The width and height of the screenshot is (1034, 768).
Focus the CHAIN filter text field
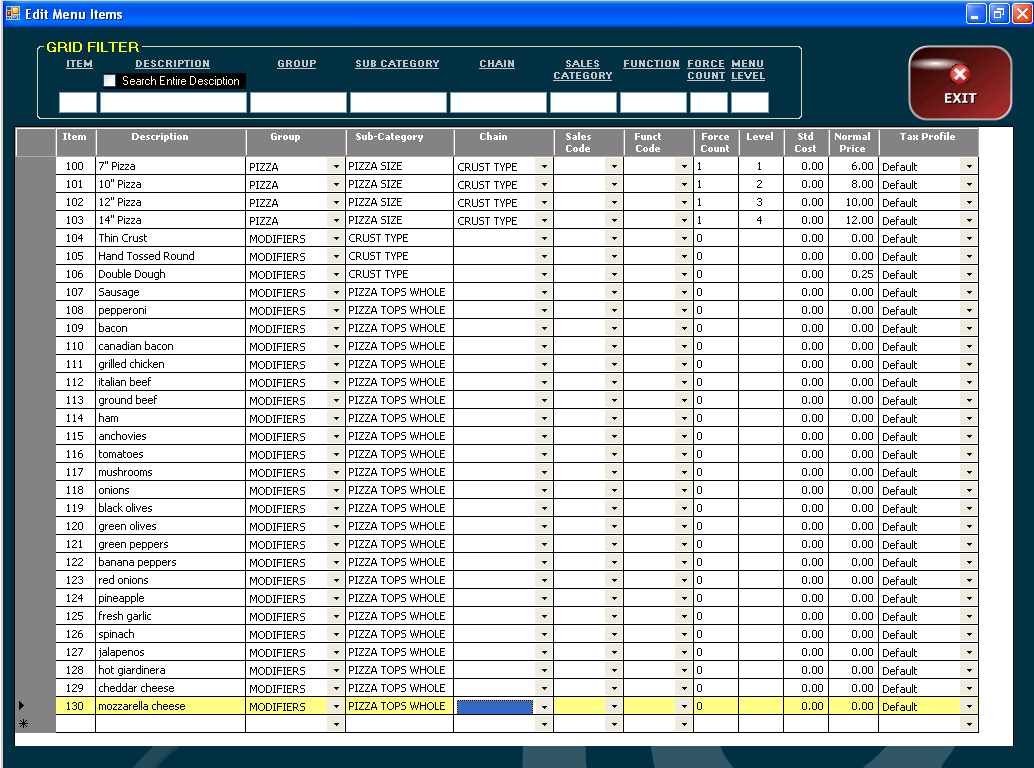498,102
